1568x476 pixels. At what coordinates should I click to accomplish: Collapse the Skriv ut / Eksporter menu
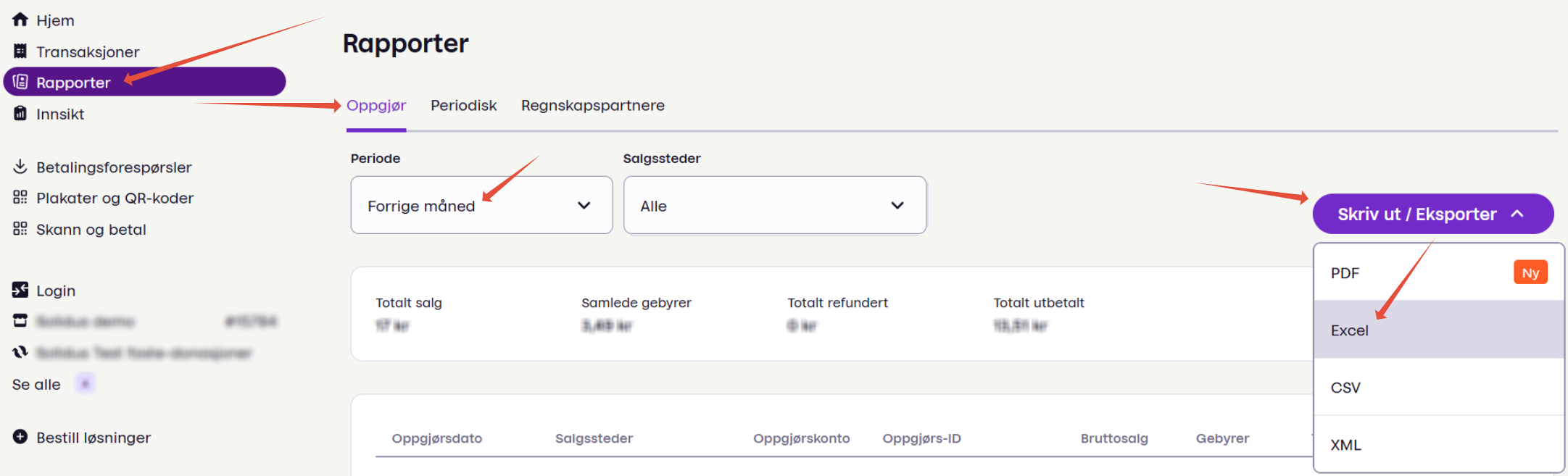1432,214
